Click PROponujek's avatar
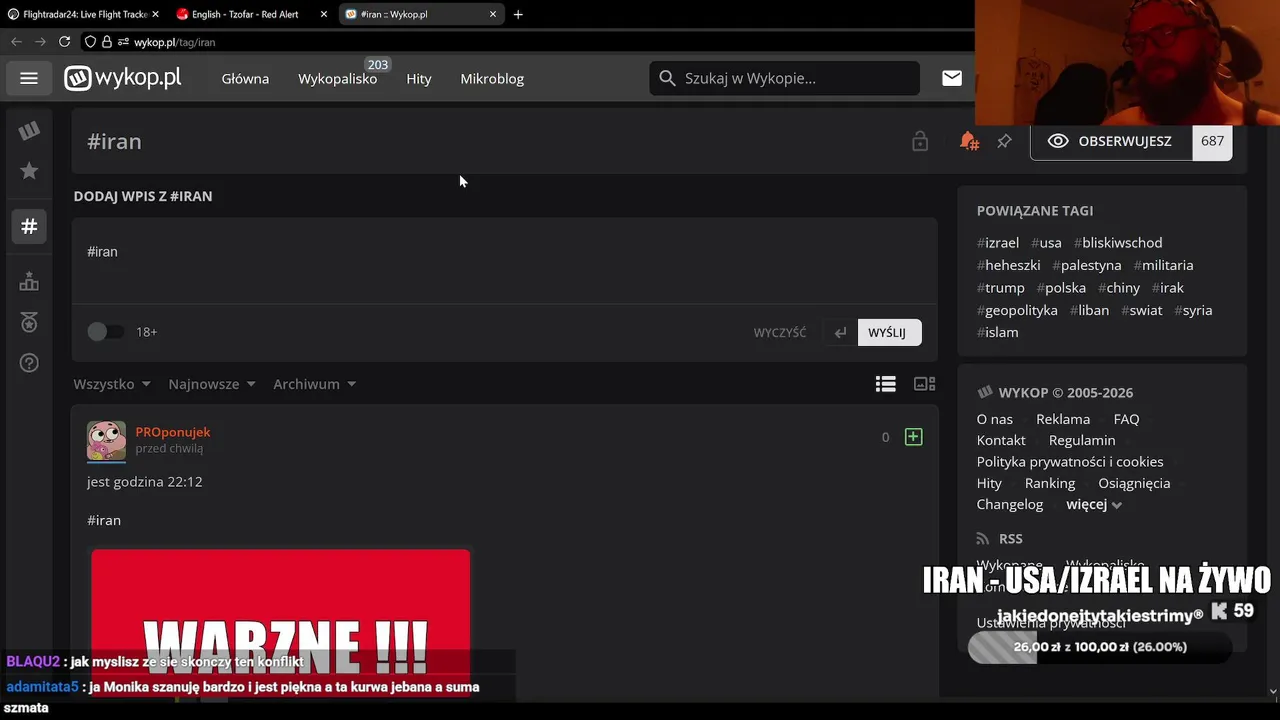This screenshot has width=1280, height=720. (106, 440)
